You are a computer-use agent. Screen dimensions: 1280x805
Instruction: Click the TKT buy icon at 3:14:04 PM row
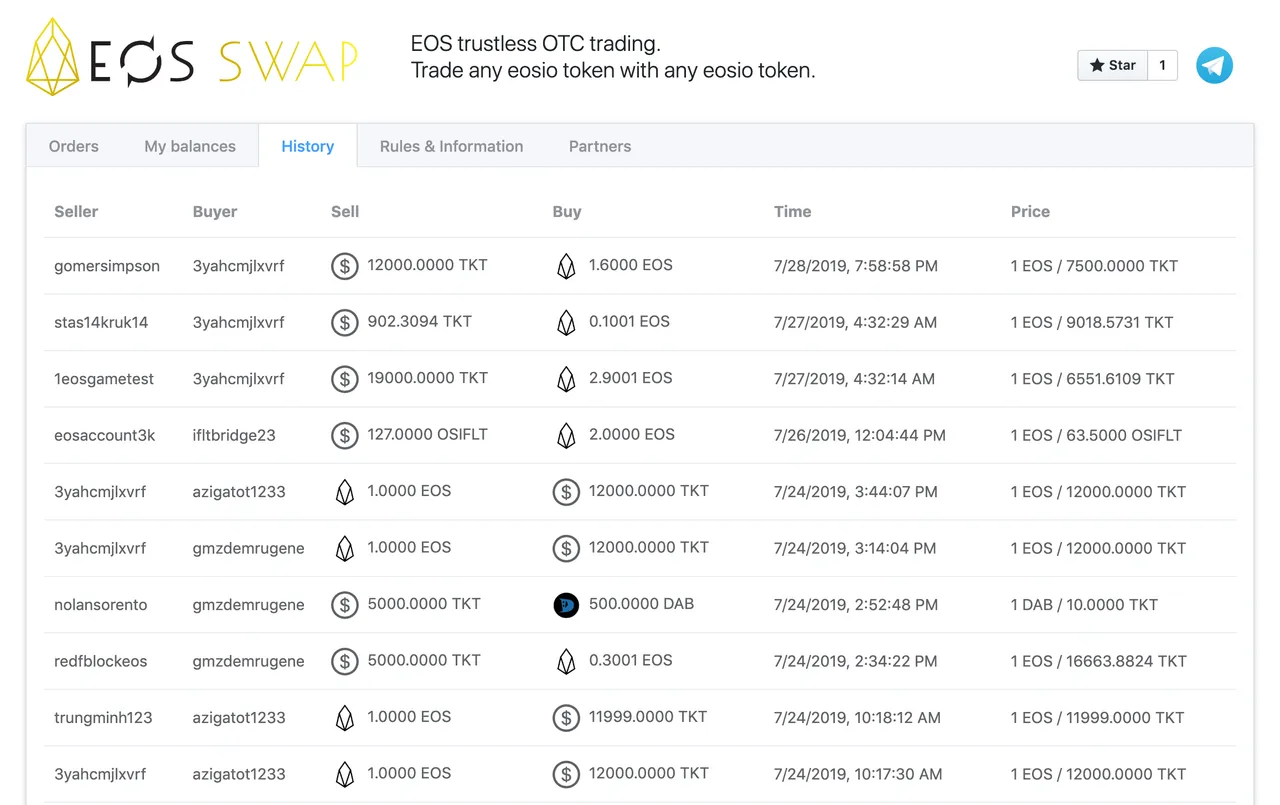pyautogui.click(x=566, y=548)
